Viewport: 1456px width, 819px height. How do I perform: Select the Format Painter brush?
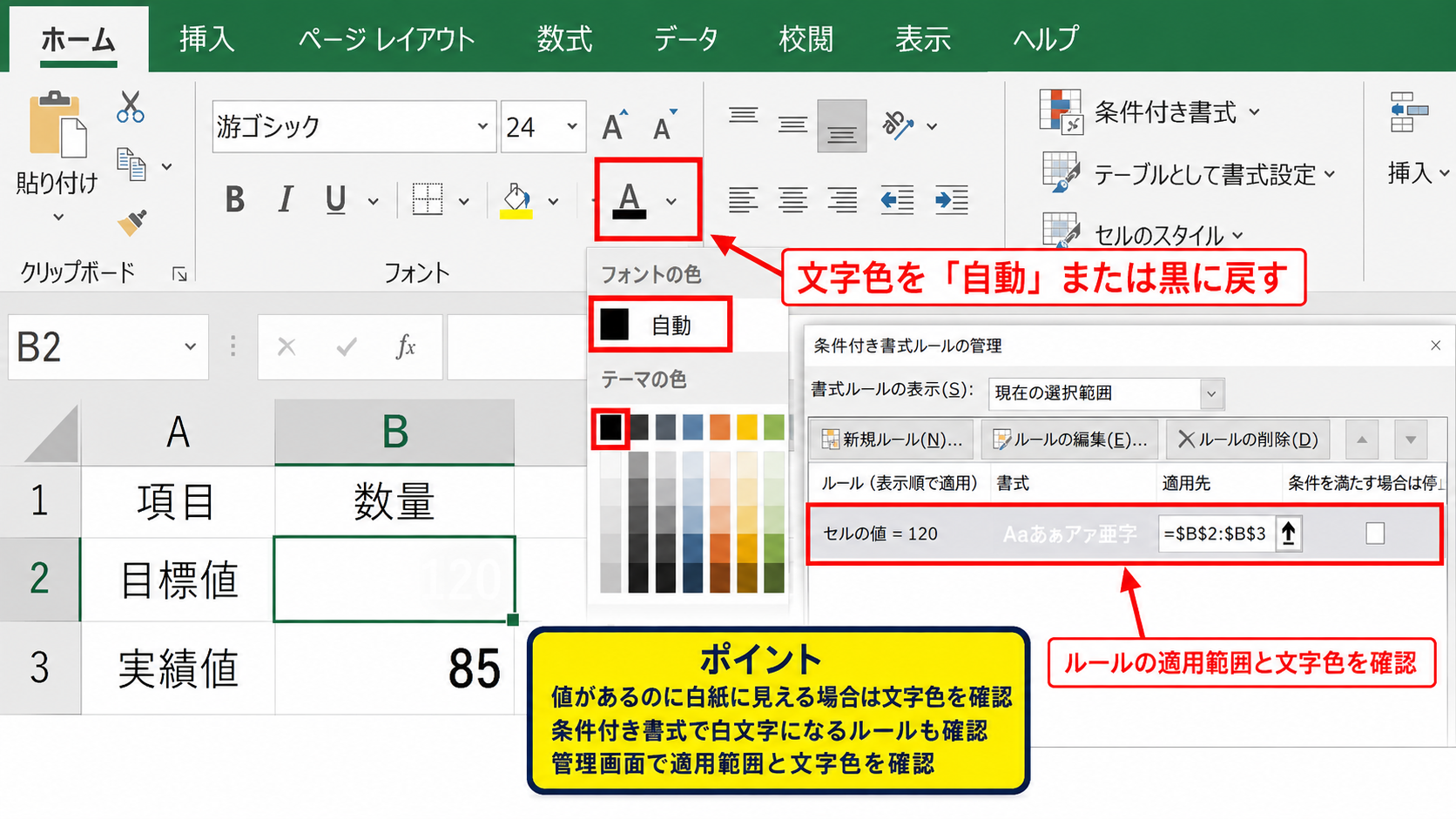[131, 223]
